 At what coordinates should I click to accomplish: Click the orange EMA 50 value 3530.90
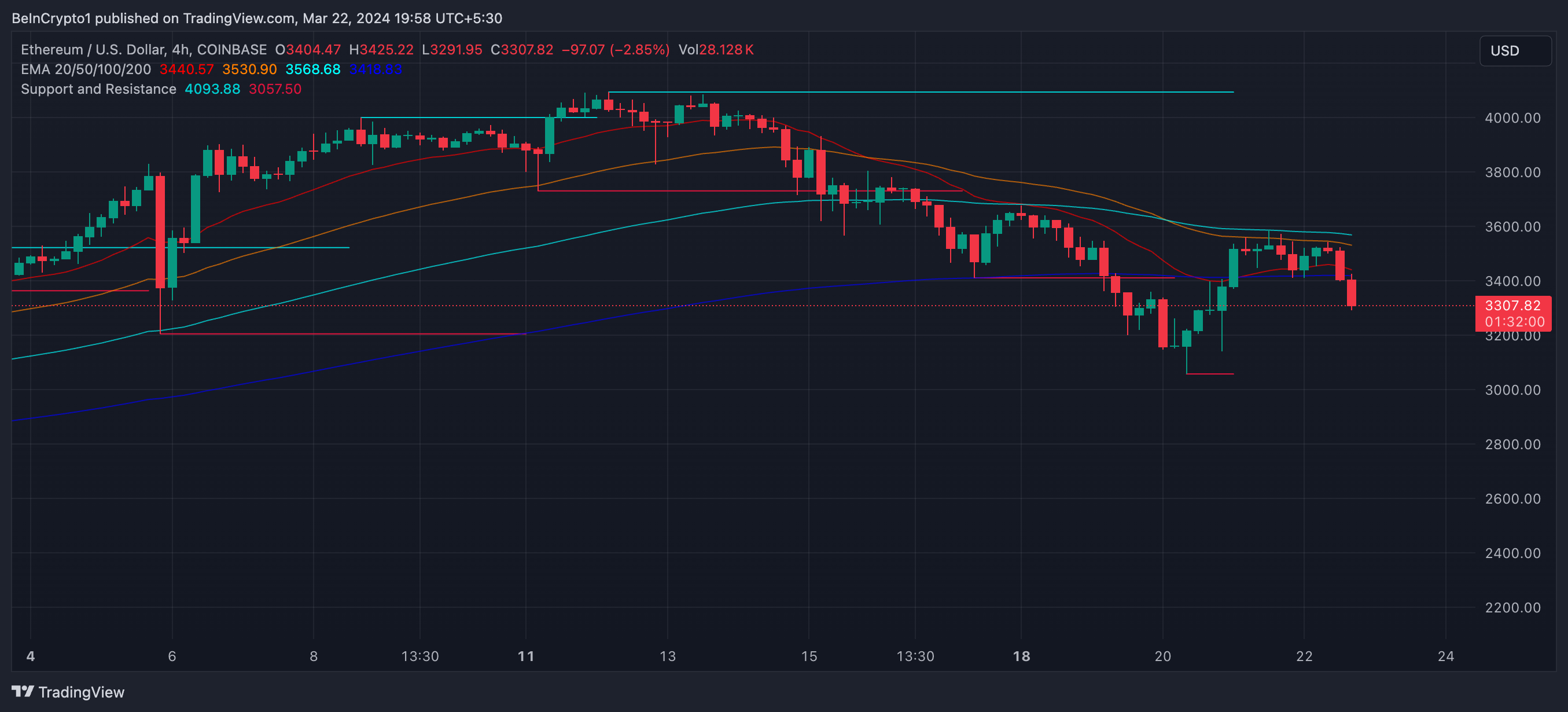click(x=249, y=69)
